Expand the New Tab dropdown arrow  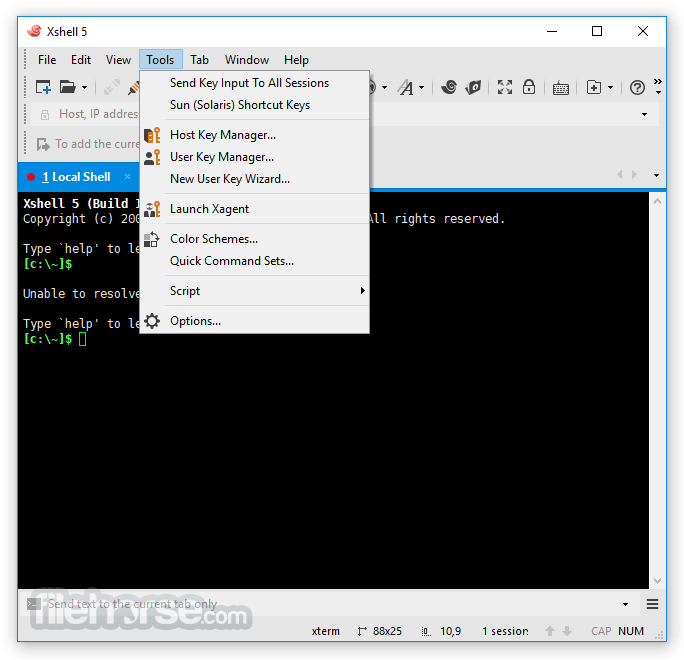point(610,88)
